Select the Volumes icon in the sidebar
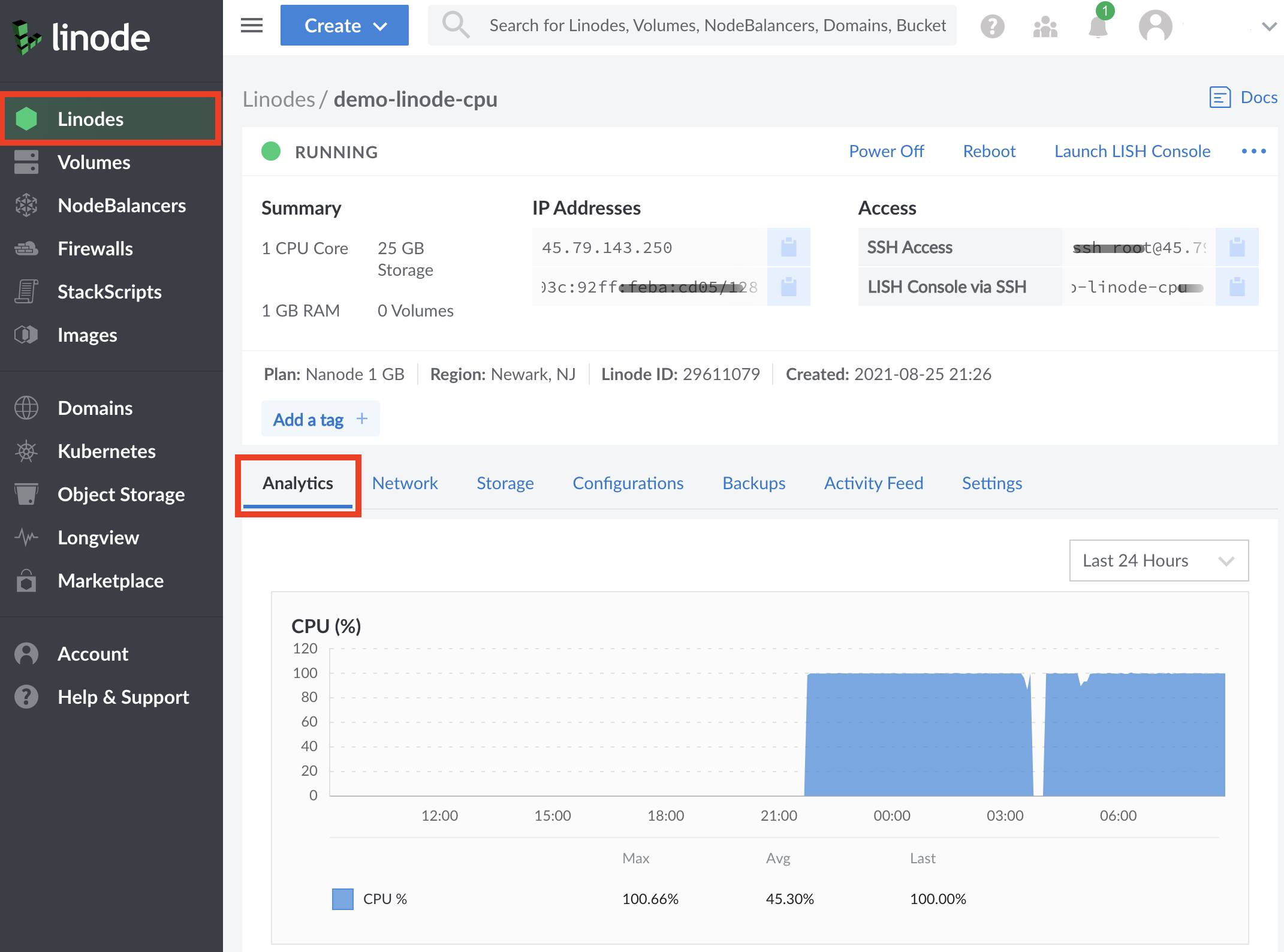This screenshot has width=1284, height=952. tap(26, 162)
